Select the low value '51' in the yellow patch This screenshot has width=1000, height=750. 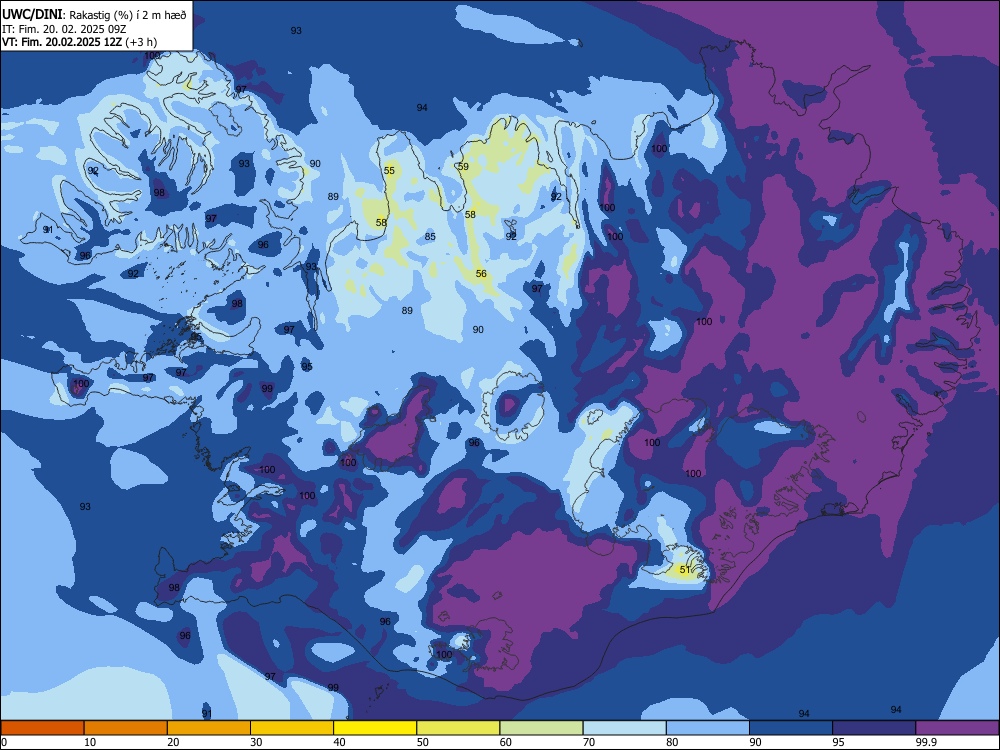tap(685, 570)
